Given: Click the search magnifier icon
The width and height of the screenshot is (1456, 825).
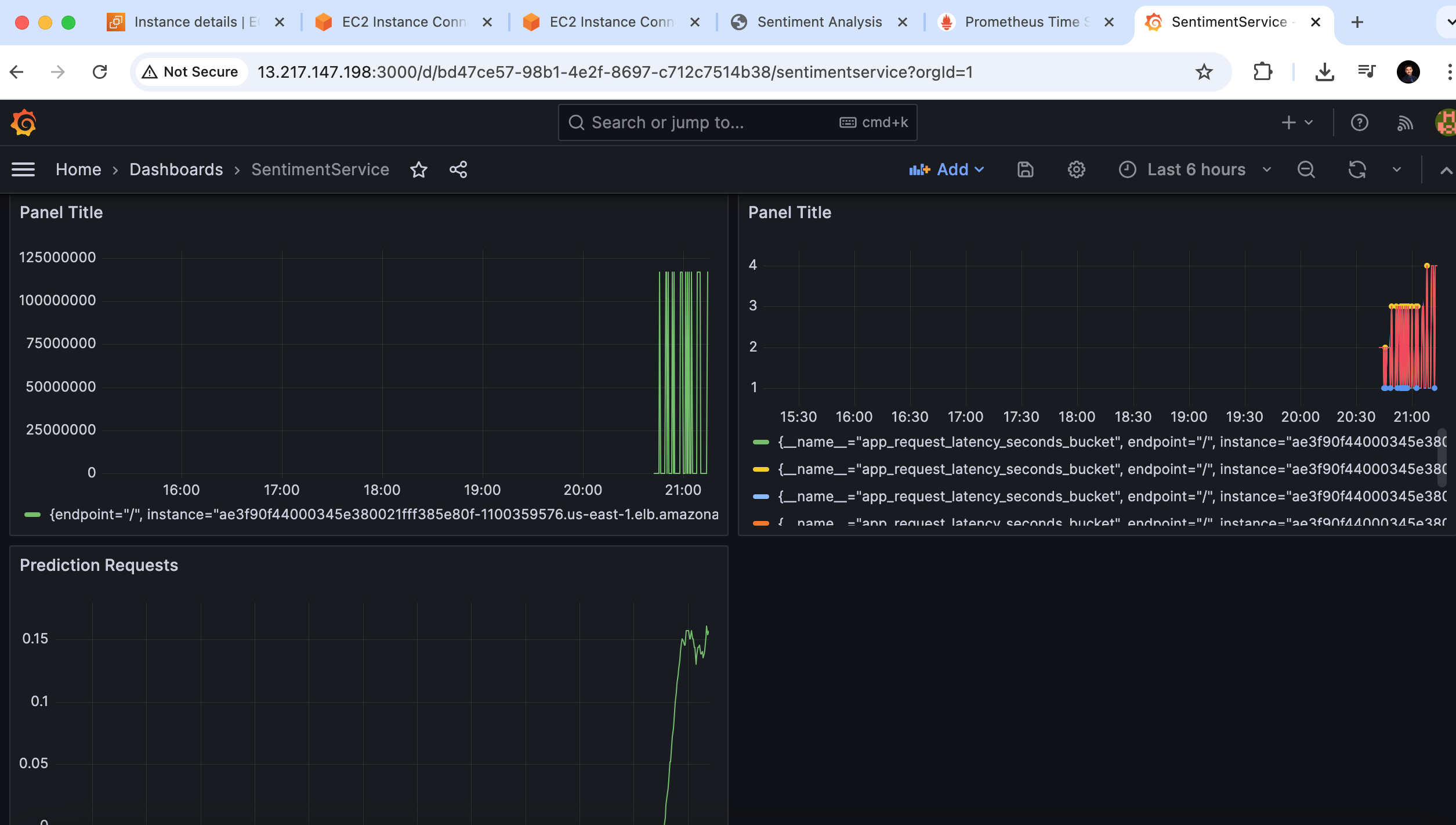Looking at the screenshot, I should coord(576,122).
